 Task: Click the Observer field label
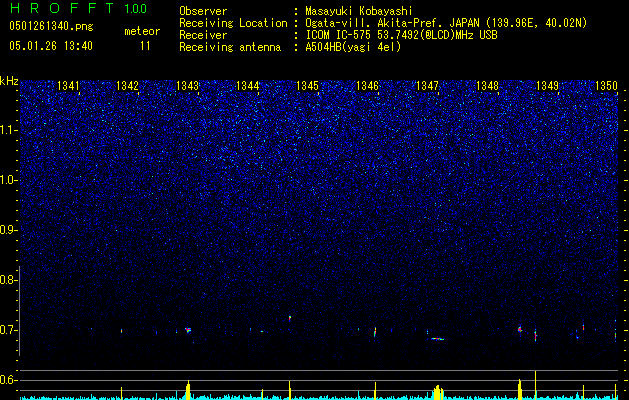203,11
